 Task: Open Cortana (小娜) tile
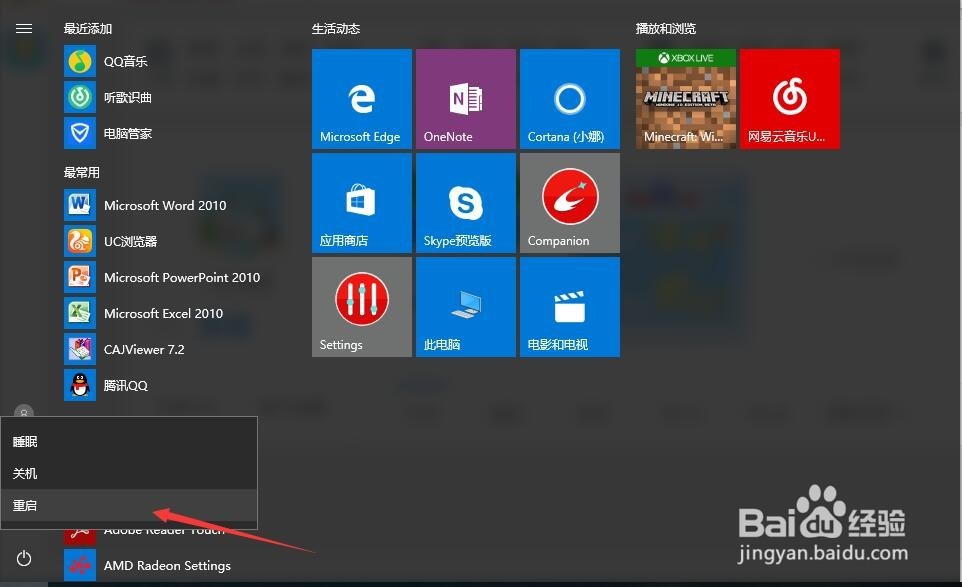coord(570,99)
